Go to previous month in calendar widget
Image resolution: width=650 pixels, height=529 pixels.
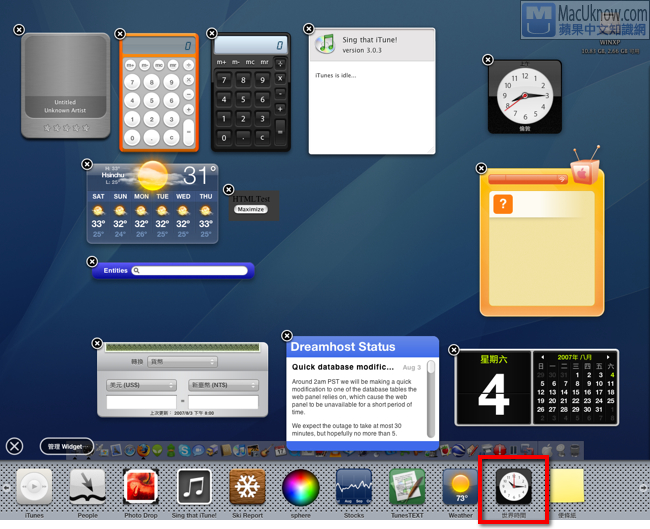(542, 357)
